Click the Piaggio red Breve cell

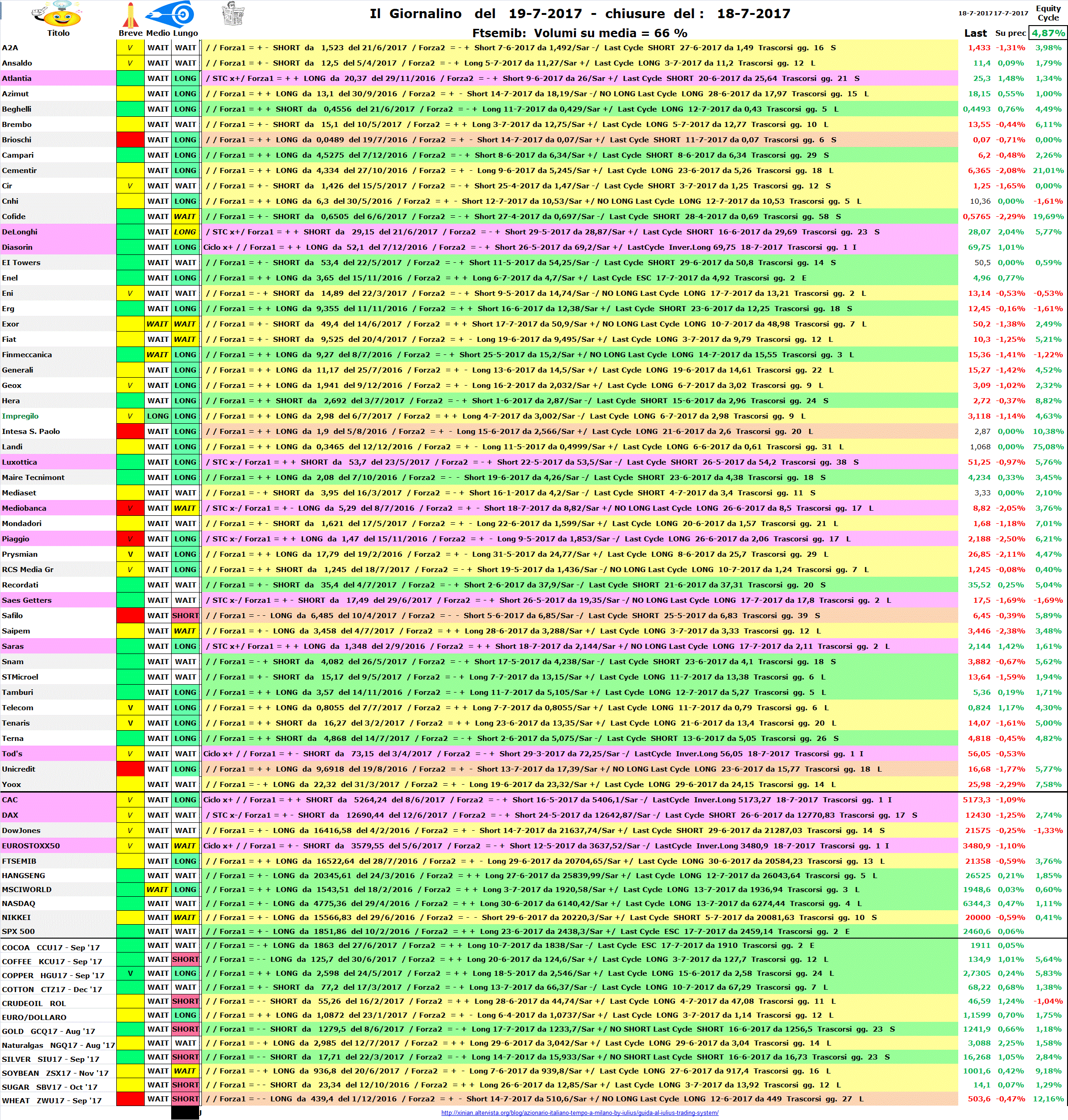coord(130,539)
